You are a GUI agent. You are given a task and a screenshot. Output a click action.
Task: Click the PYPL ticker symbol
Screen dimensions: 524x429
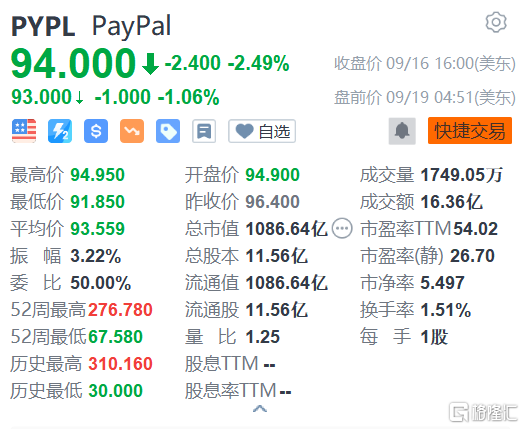(x=43, y=26)
